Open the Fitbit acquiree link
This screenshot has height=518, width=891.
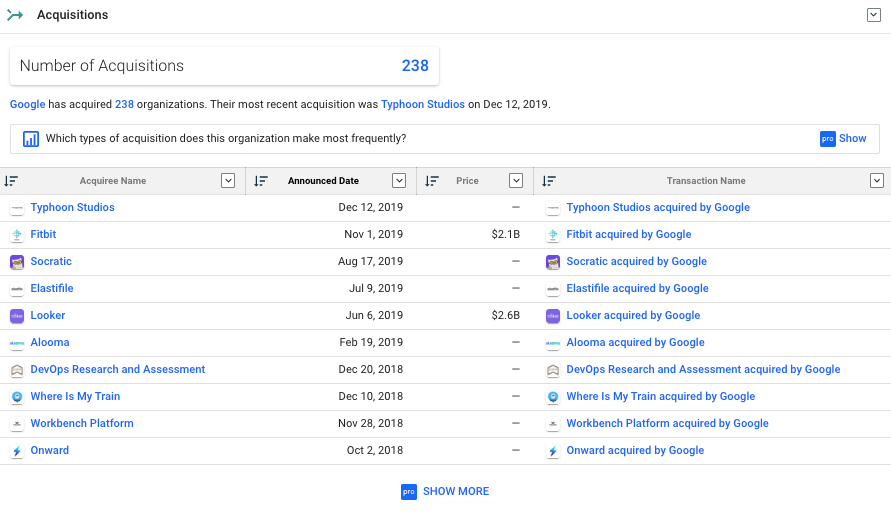pos(43,234)
